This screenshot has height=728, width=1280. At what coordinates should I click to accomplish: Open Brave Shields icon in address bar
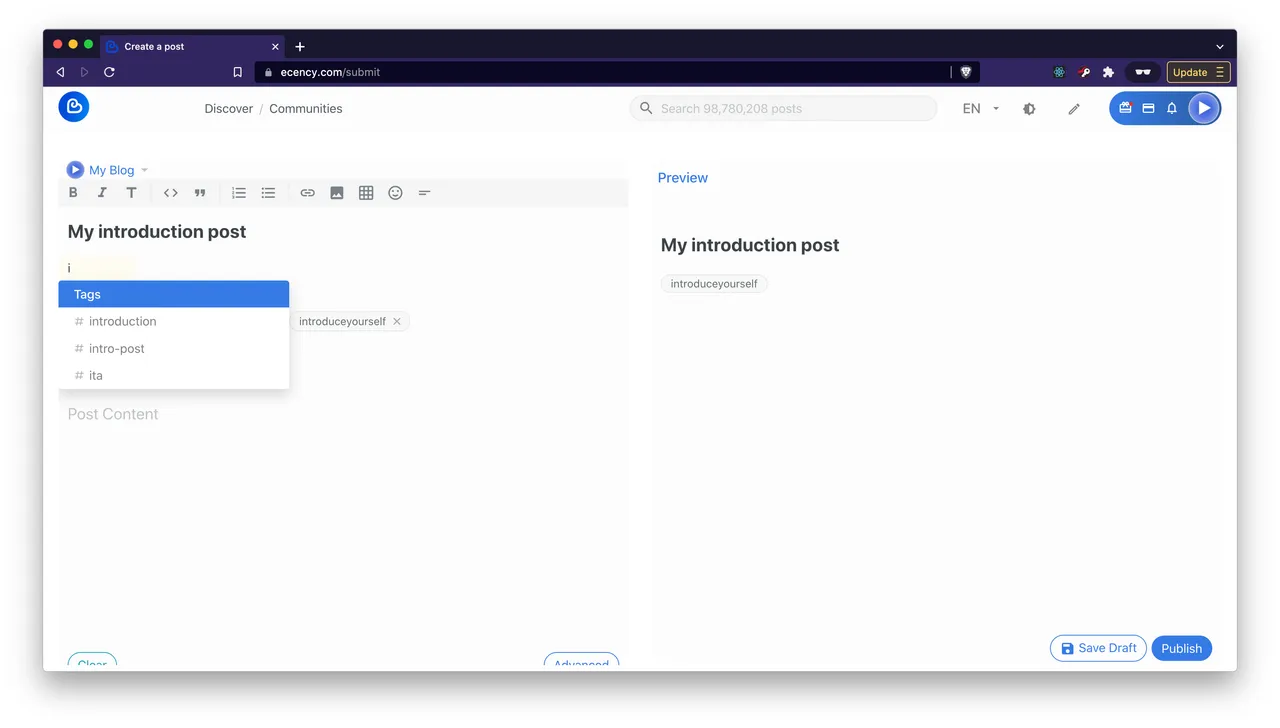tap(966, 72)
